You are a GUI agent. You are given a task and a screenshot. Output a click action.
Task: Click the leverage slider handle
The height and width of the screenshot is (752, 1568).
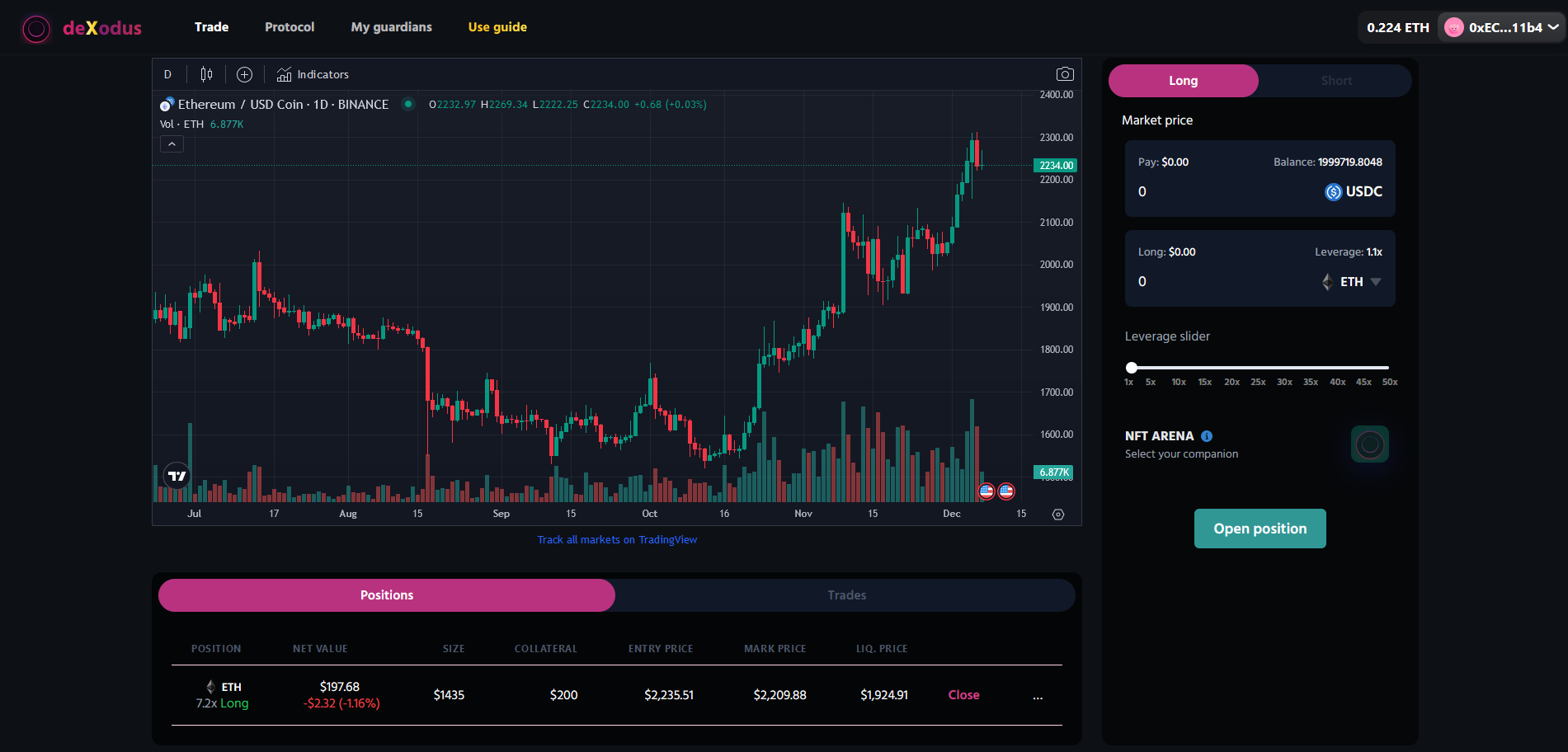click(1132, 368)
